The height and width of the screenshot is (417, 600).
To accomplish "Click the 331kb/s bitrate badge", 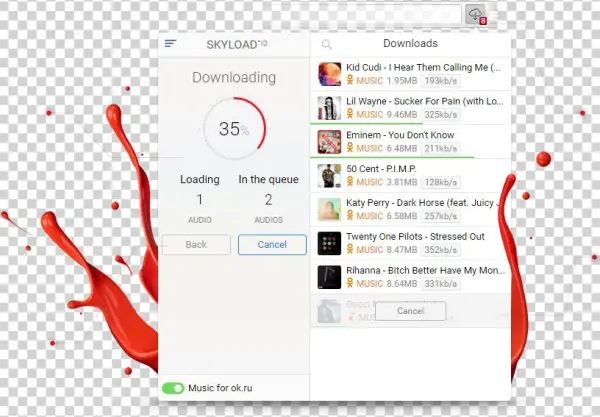I will pos(440,284).
